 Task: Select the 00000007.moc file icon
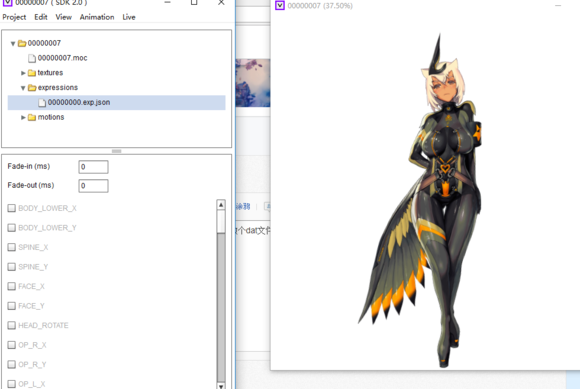click(x=32, y=58)
